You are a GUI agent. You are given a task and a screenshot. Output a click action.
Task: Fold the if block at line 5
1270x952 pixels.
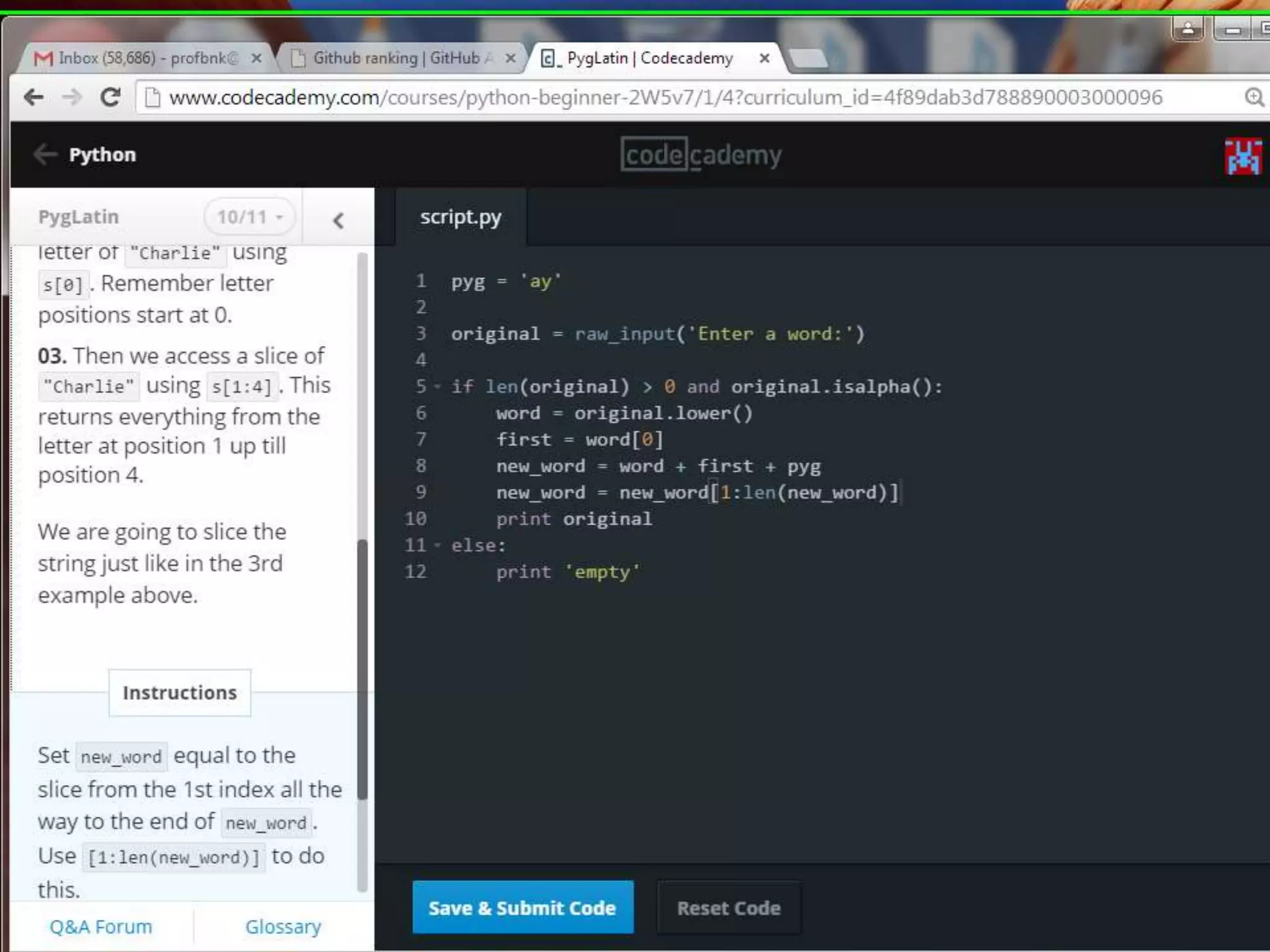tap(438, 387)
